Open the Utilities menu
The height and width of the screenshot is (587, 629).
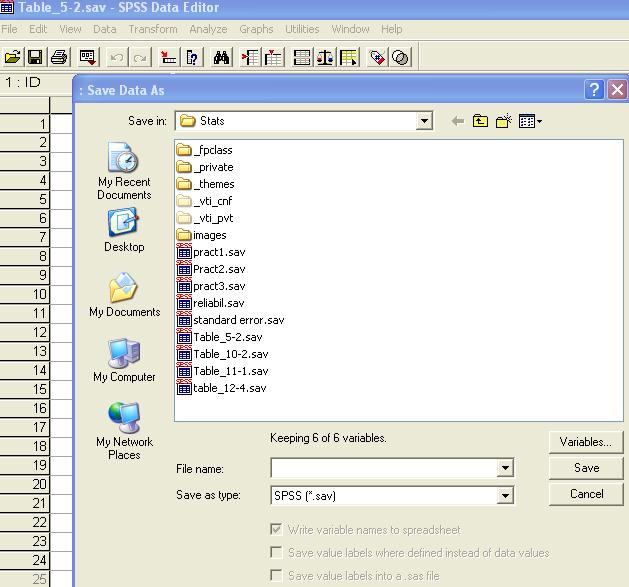[x=302, y=29]
